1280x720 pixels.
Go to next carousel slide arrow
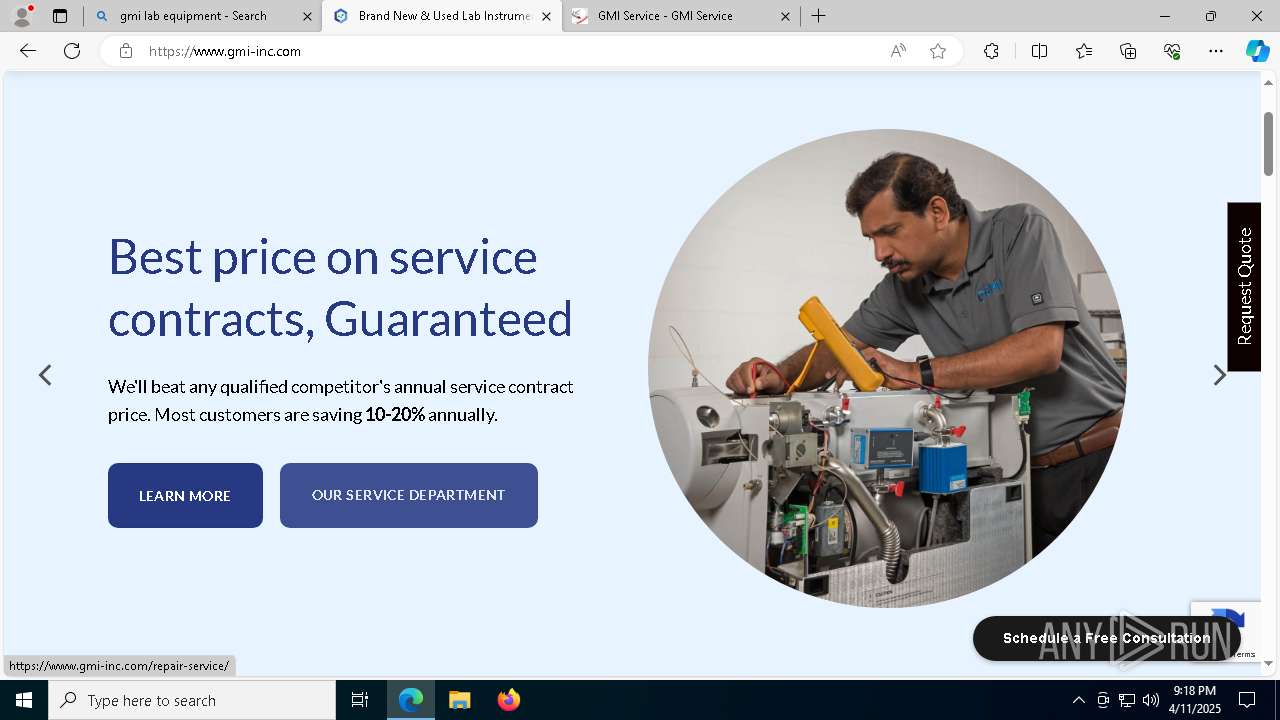tap(1219, 375)
